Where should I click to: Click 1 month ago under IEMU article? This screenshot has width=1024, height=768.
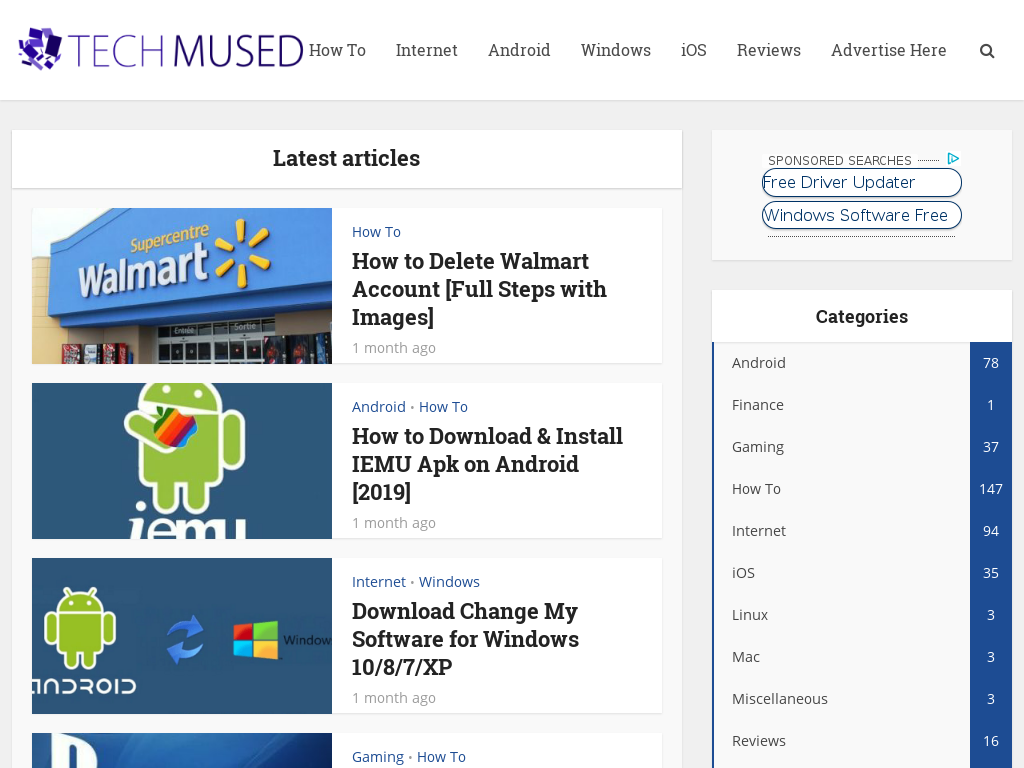tap(394, 523)
